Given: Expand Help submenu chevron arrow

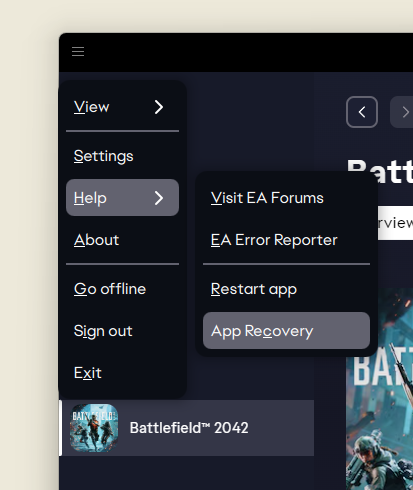Looking at the screenshot, I should coord(159,198).
